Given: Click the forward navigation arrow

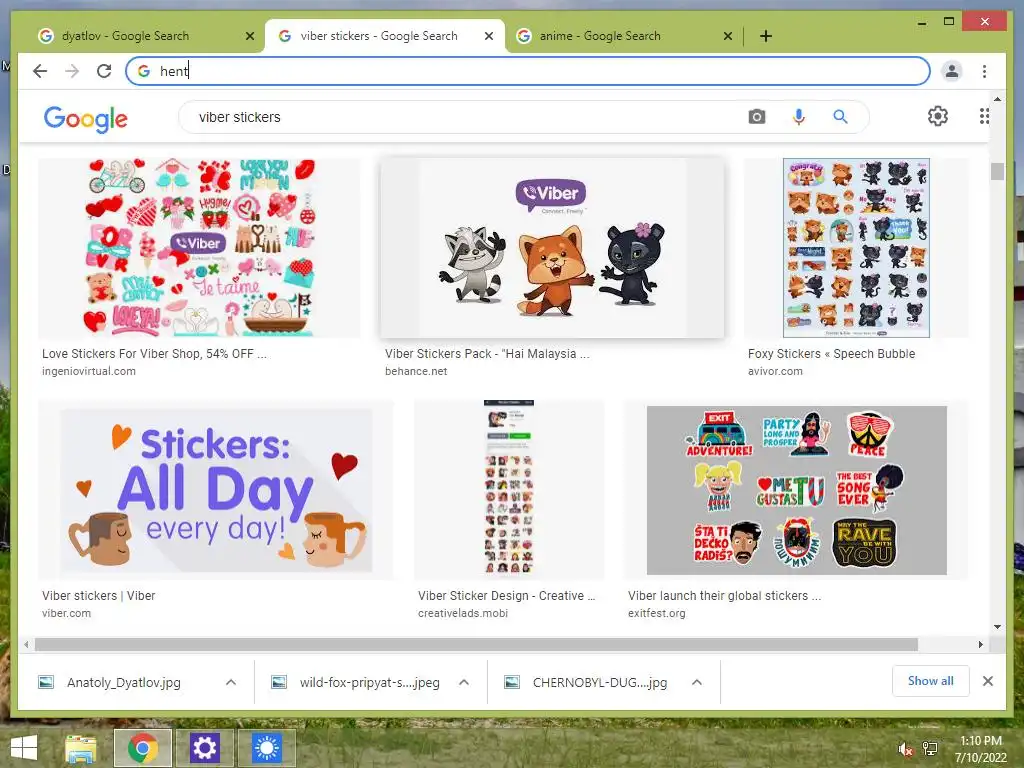Looking at the screenshot, I should coord(72,71).
